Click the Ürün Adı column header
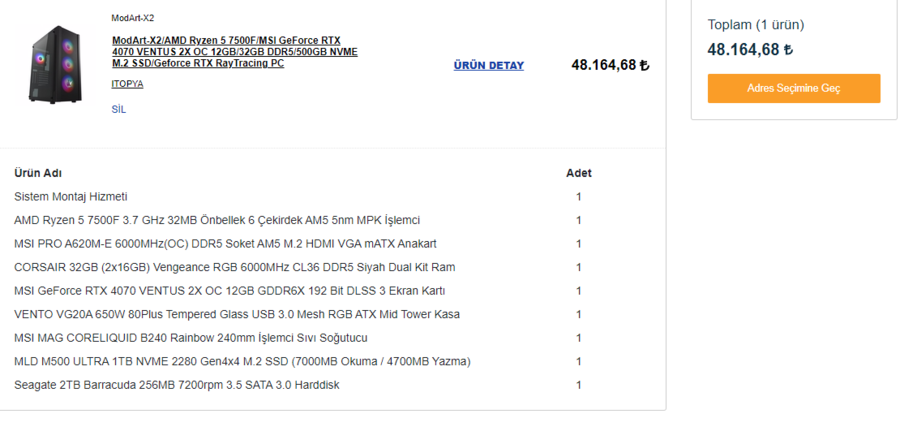Viewport: 900px width, 431px height. point(38,173)
